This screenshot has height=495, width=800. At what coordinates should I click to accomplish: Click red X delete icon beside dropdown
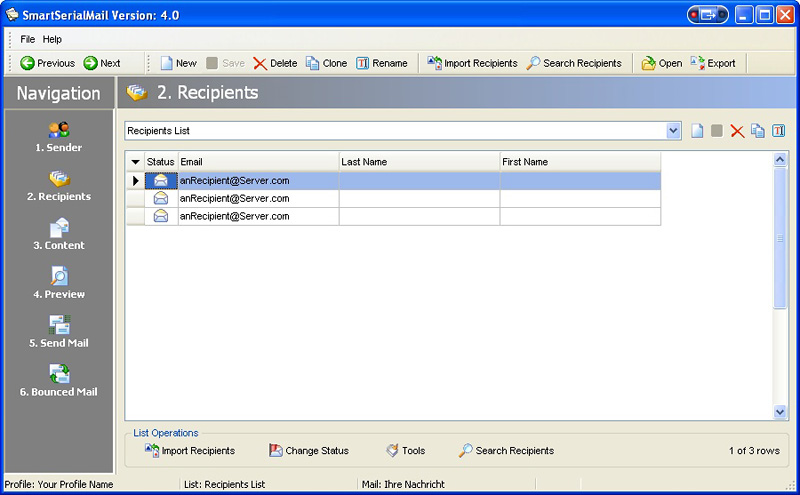pos(737,131)
